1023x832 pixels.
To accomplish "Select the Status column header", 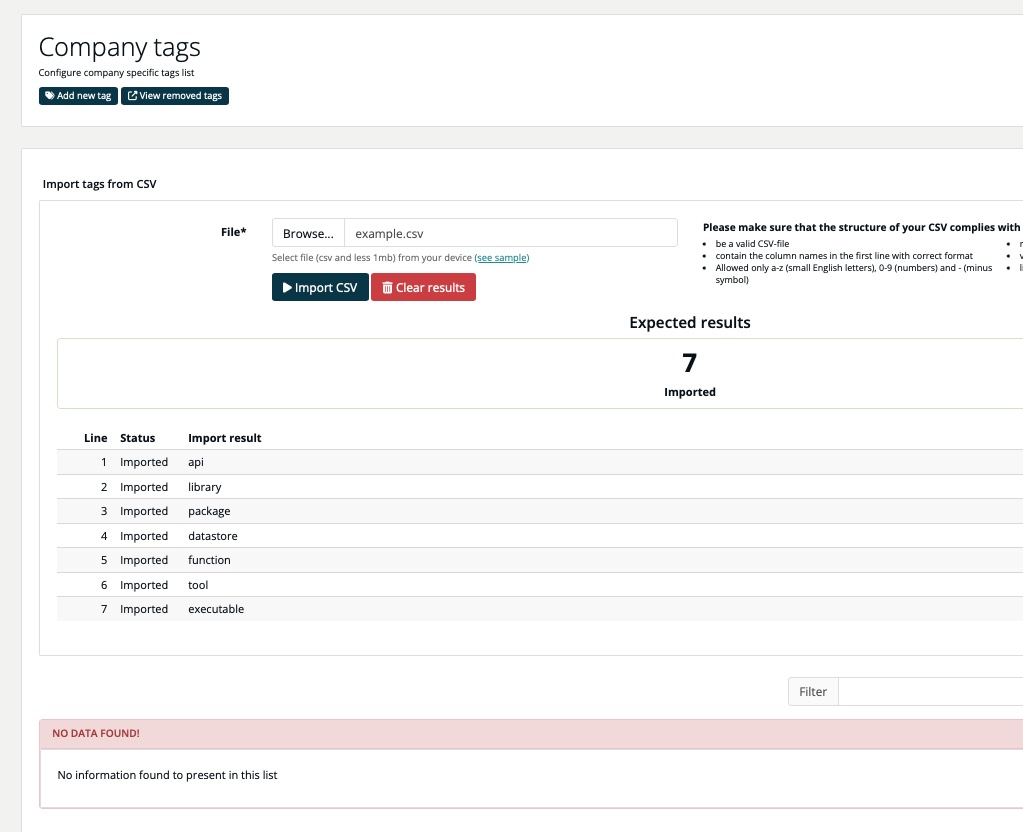I will pyautogui.click(x=138, y=438).
